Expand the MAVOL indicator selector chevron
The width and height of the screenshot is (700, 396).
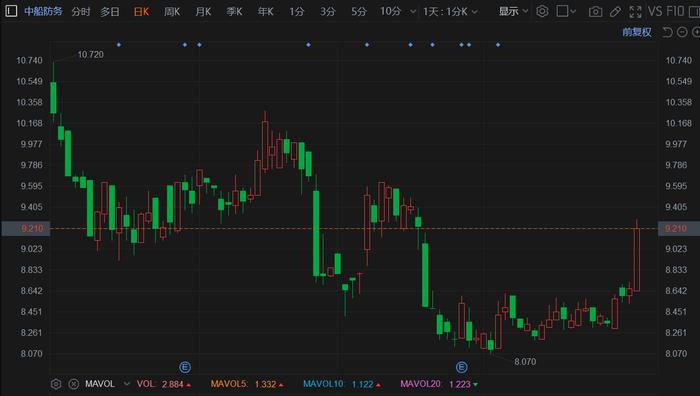click(x=127, y=384)
